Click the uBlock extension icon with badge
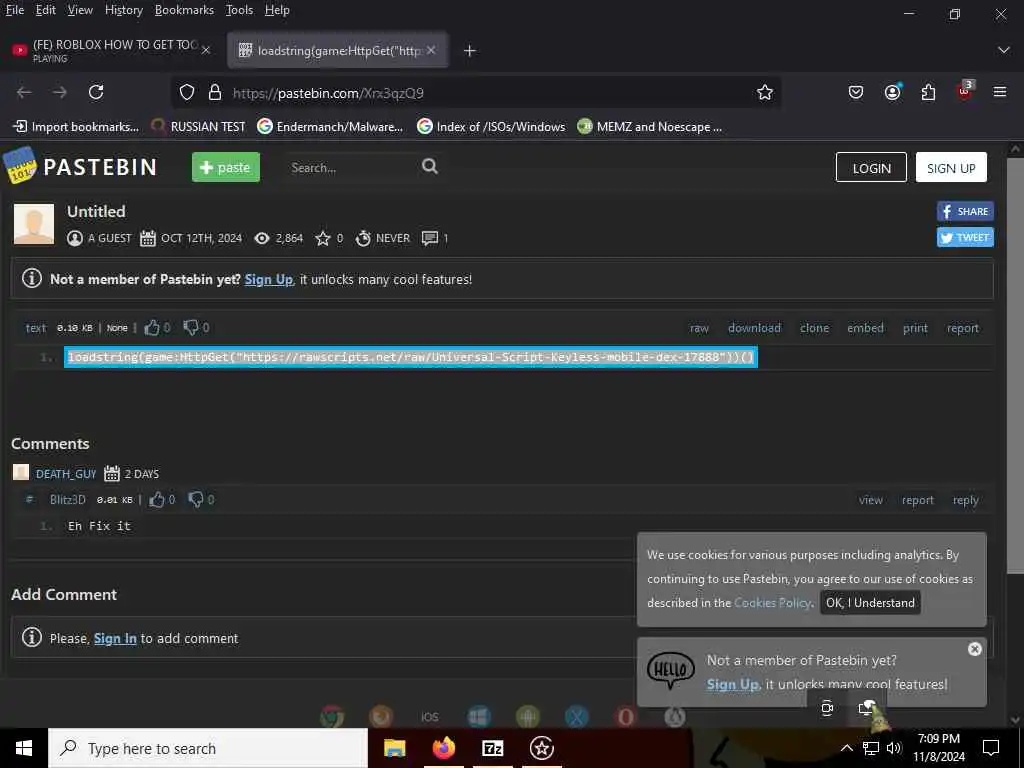Viewport: 1024px width, 768px height. [x=965, y=91]
